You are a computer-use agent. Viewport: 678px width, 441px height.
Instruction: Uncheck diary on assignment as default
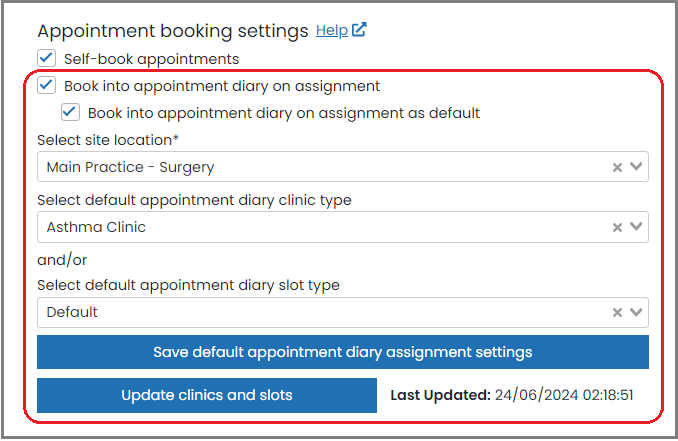coord(70,112)
